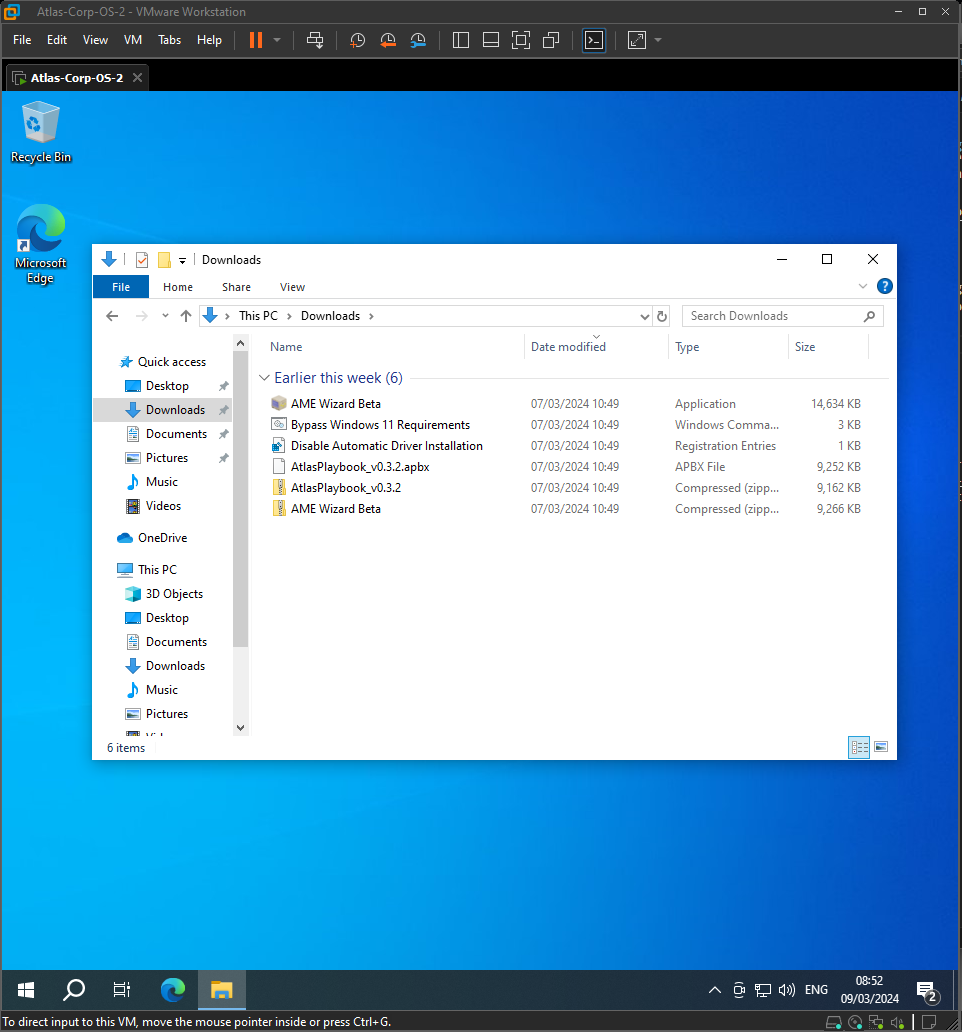Click New Folder icon in Quick Access Toolbar

point(164,260)
